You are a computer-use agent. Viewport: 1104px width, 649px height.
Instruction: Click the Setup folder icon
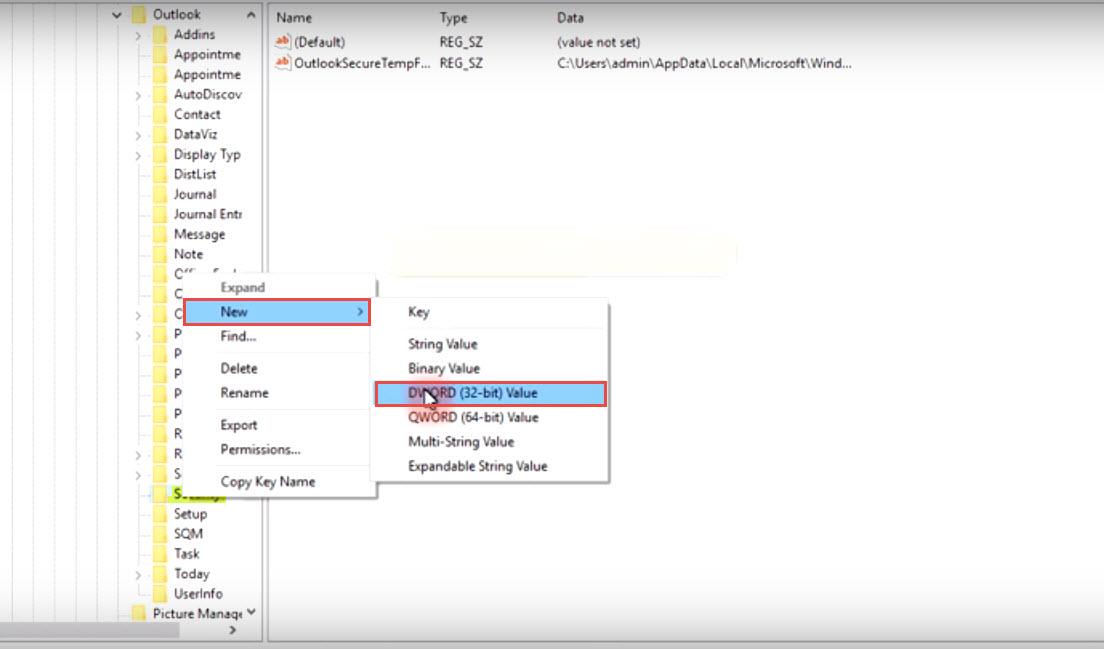tap(158, 514)
